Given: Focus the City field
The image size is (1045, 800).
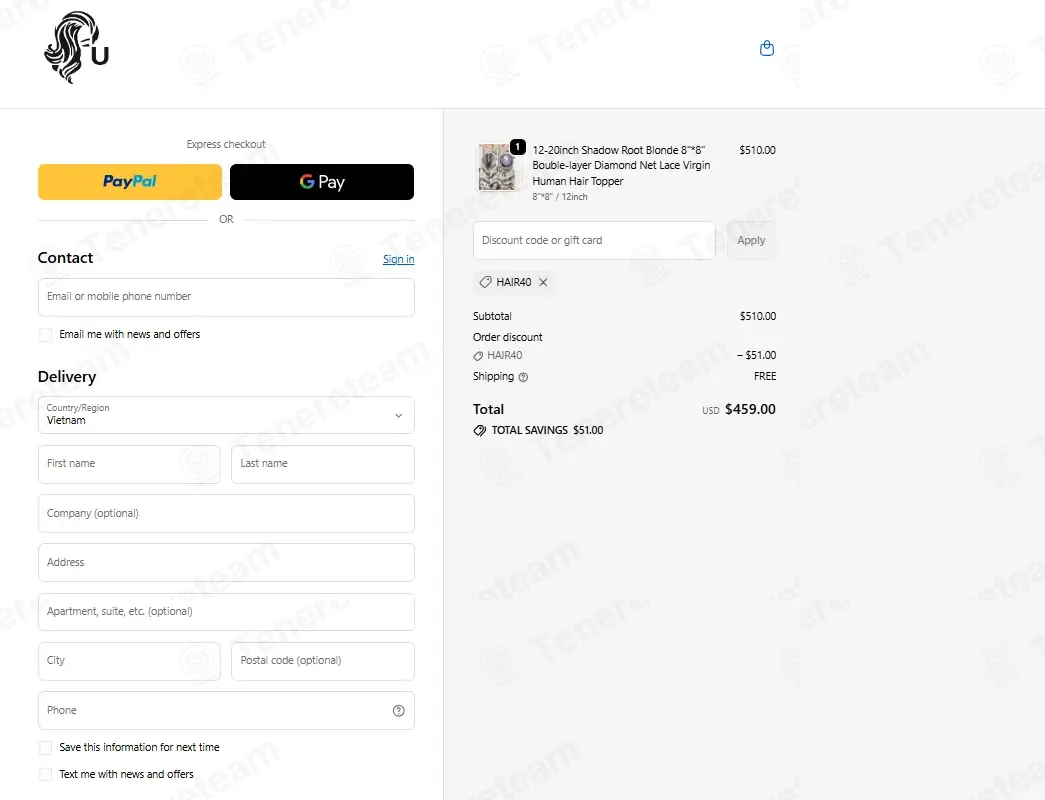Looking at the screenshot, I should (x=129, y=661).
